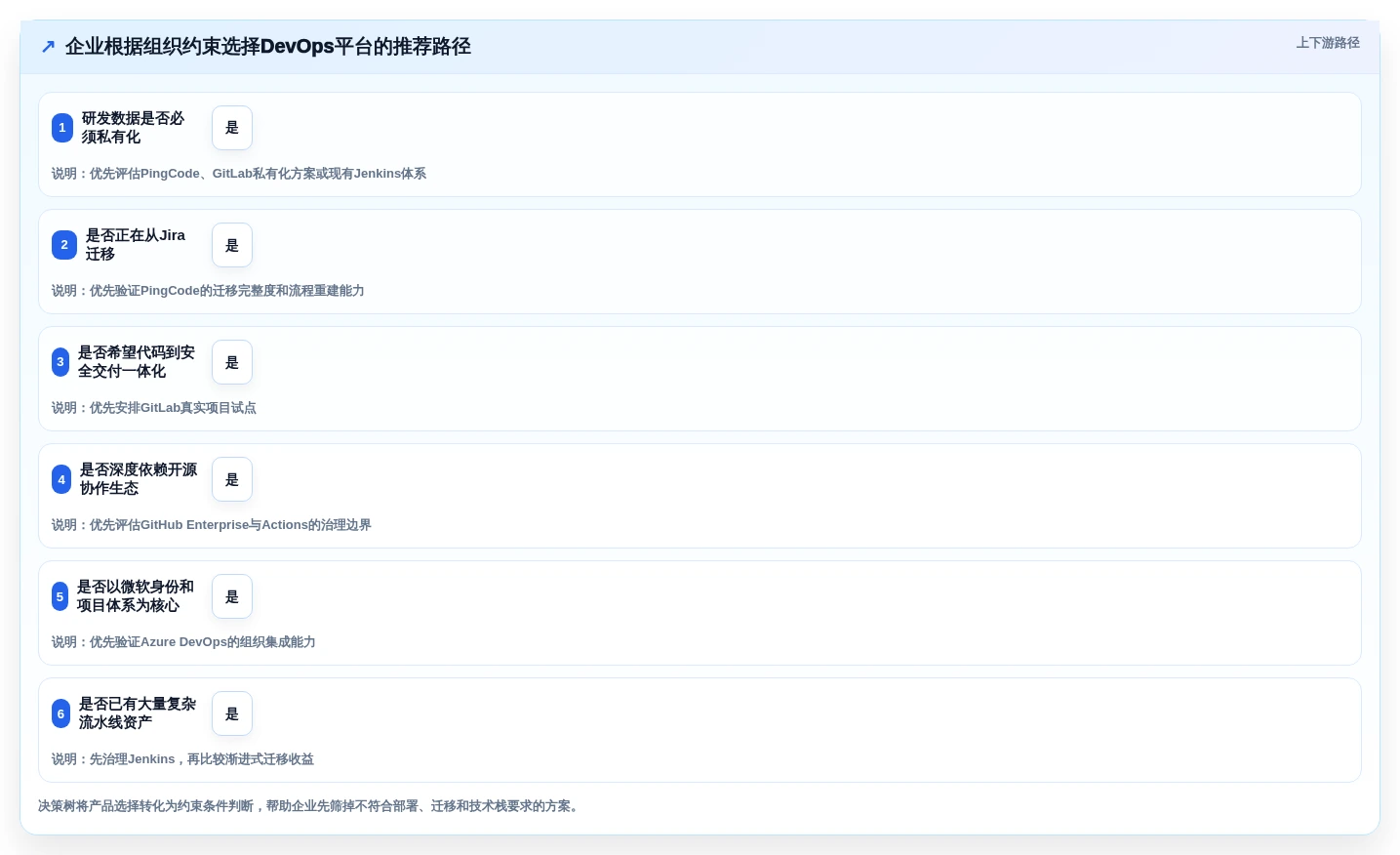The image size is (1400, 855).
Task: Click the arrow icon beside the DevOps title
Action: [x=48, y=46]
